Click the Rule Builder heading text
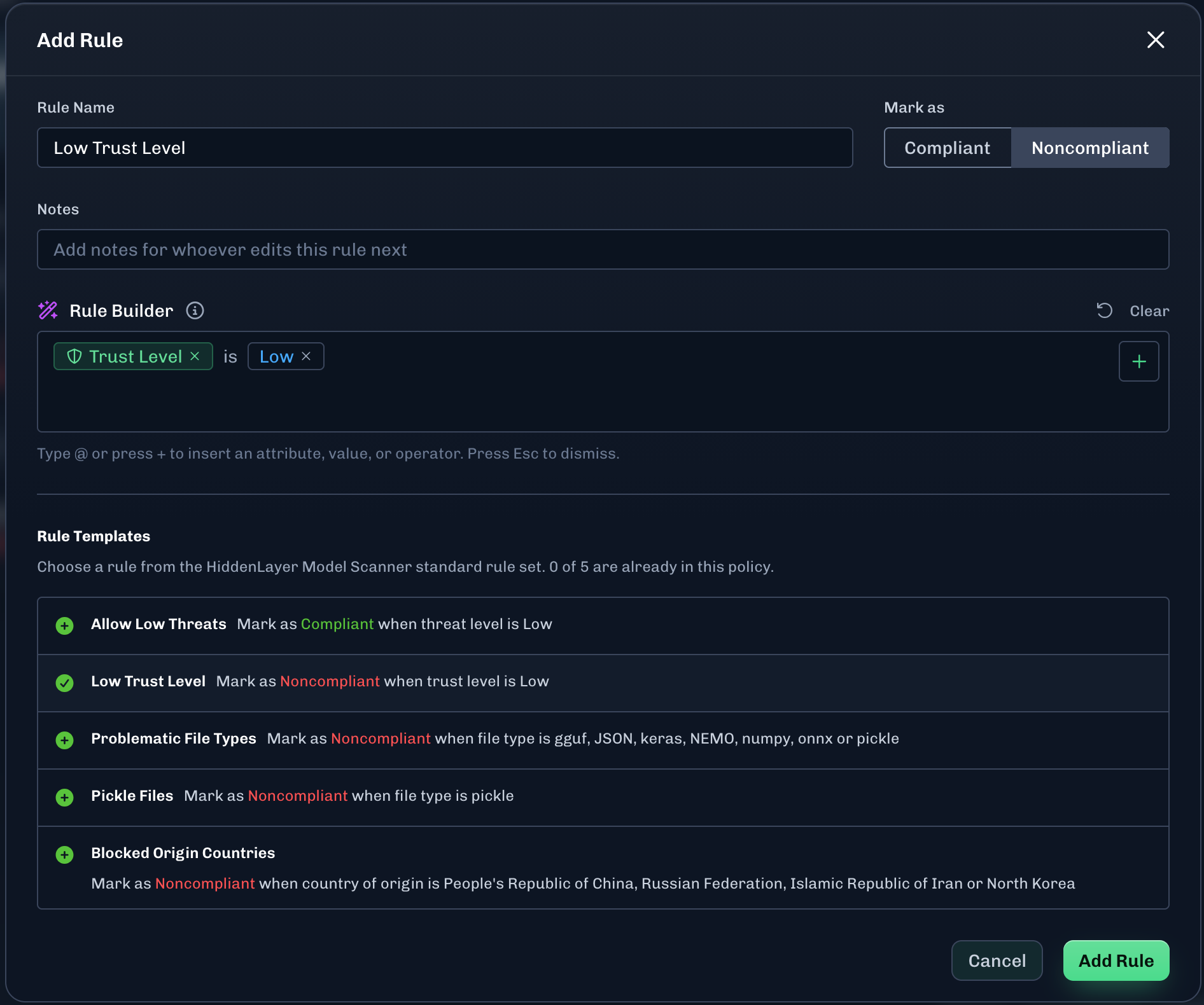 click(121, 310)
